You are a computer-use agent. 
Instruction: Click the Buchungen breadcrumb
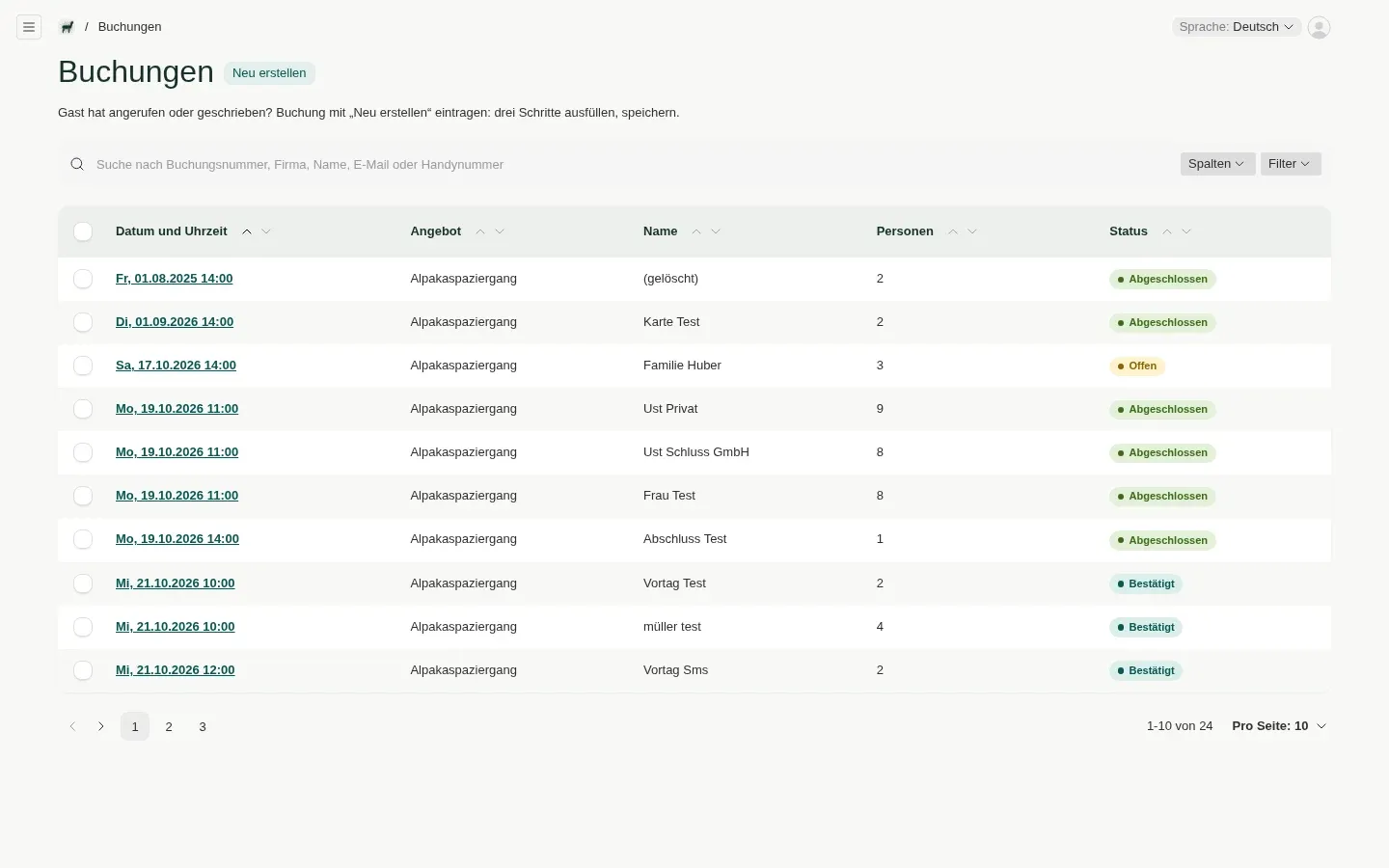click(x=129, y=27)
